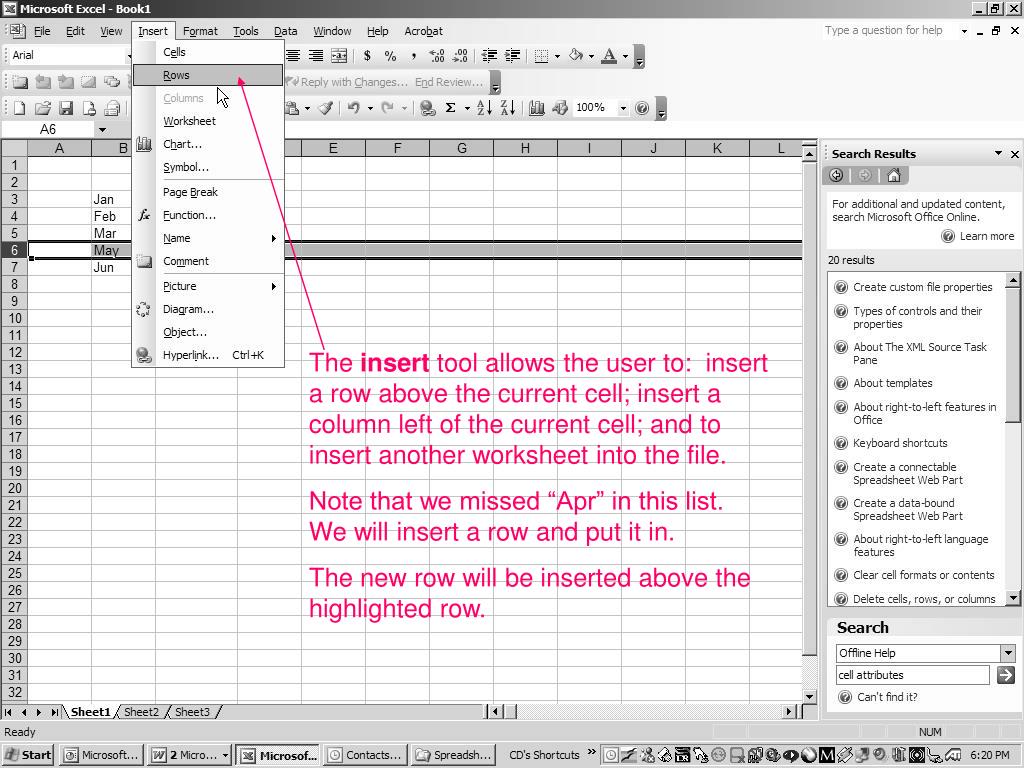
Task: Save the workbook with the floppy icon
Action: 66,108
